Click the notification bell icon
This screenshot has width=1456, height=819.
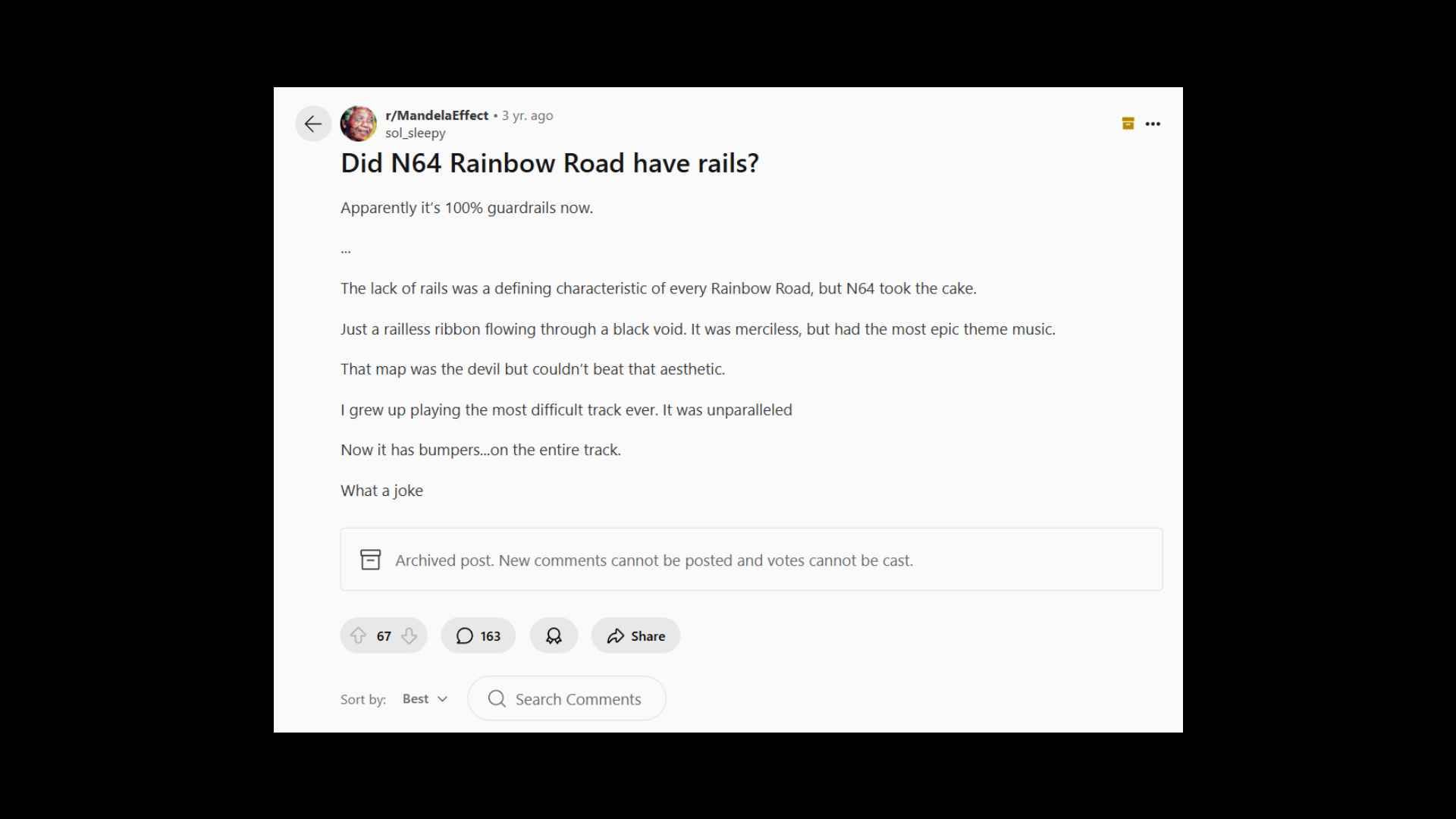pos(554,636)
